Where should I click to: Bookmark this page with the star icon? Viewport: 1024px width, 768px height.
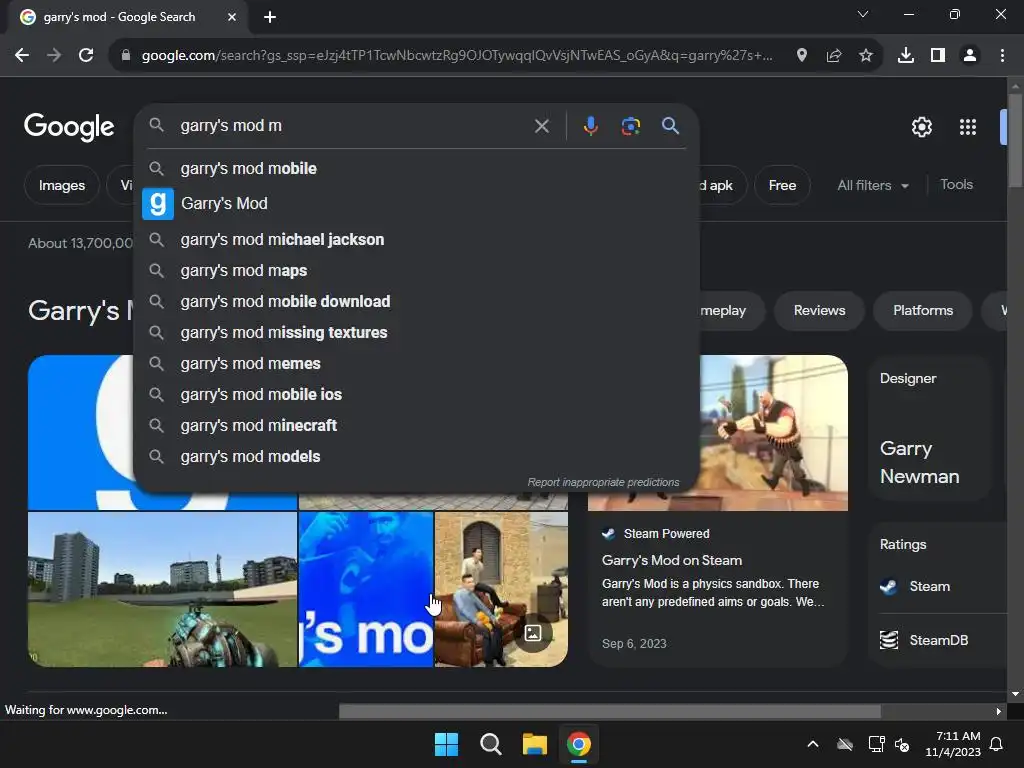[866, 56]
